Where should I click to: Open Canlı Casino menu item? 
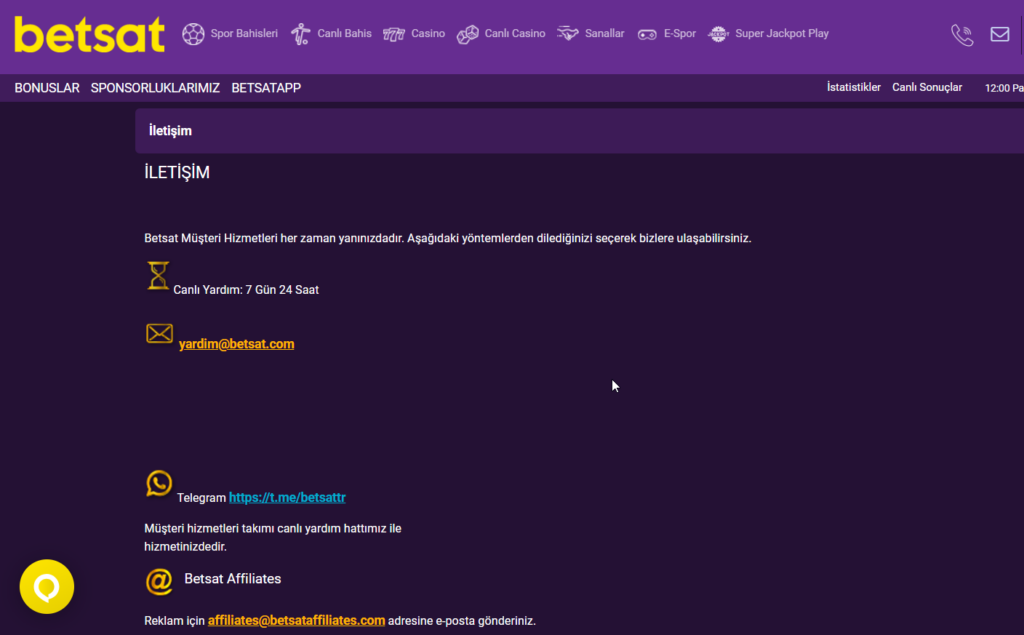coord(515,33)
